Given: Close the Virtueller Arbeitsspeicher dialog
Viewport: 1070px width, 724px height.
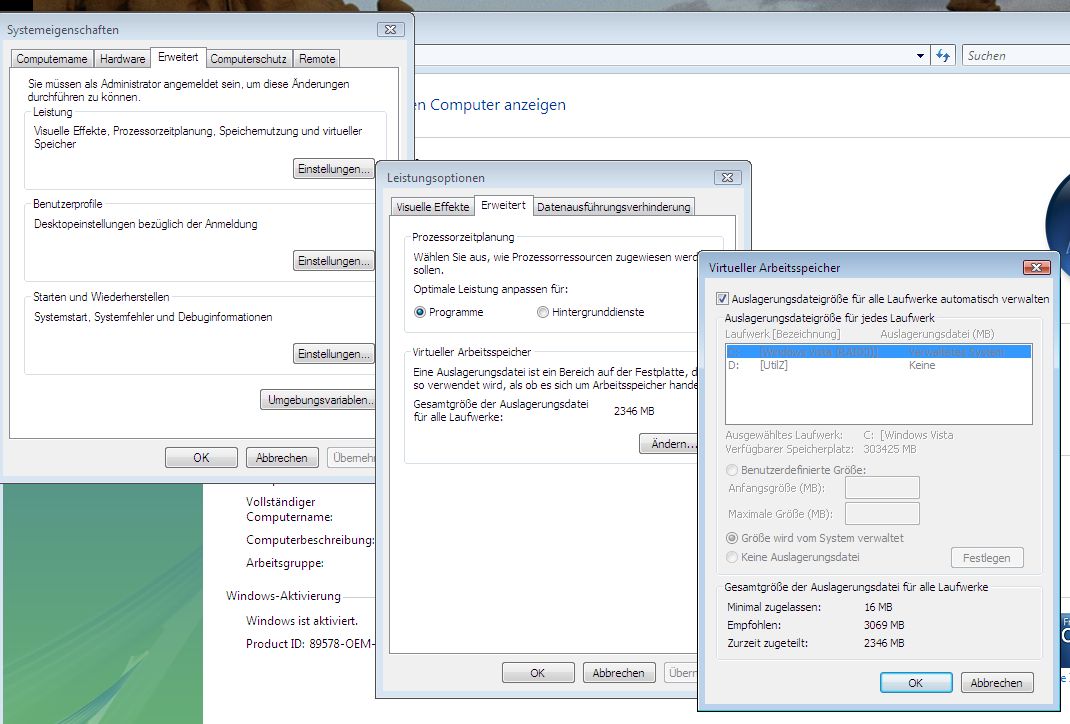Looking at the screenshot, I should [x=1035, y=267].
